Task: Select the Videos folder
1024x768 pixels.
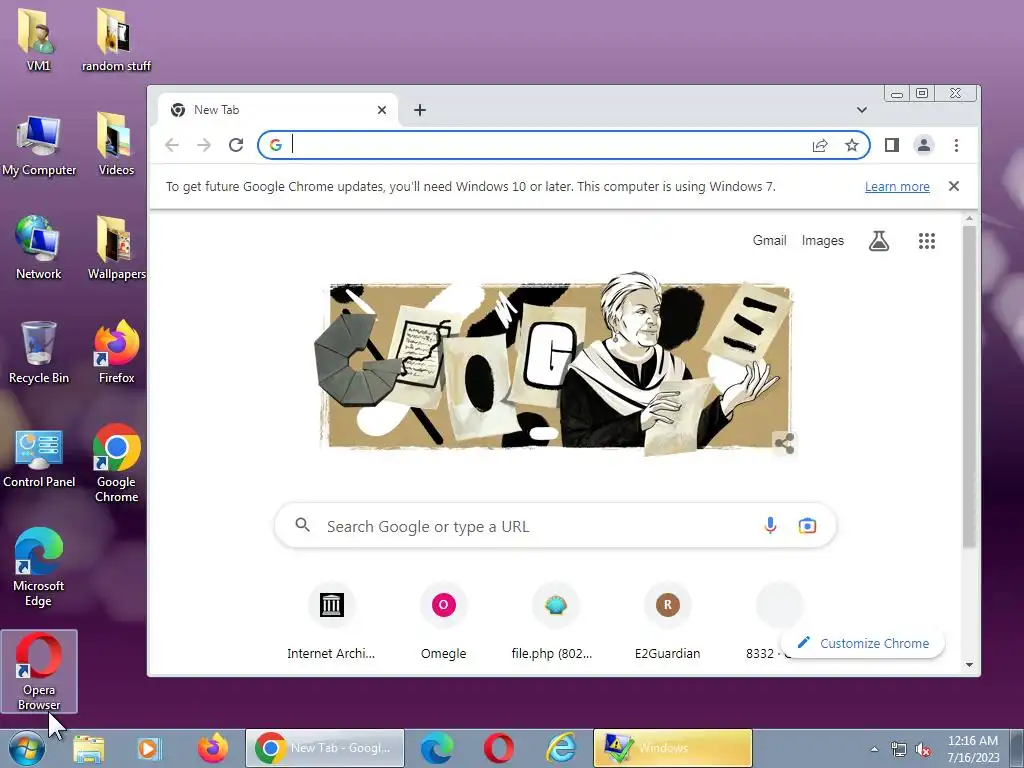Action: click(x=116, y=145)
